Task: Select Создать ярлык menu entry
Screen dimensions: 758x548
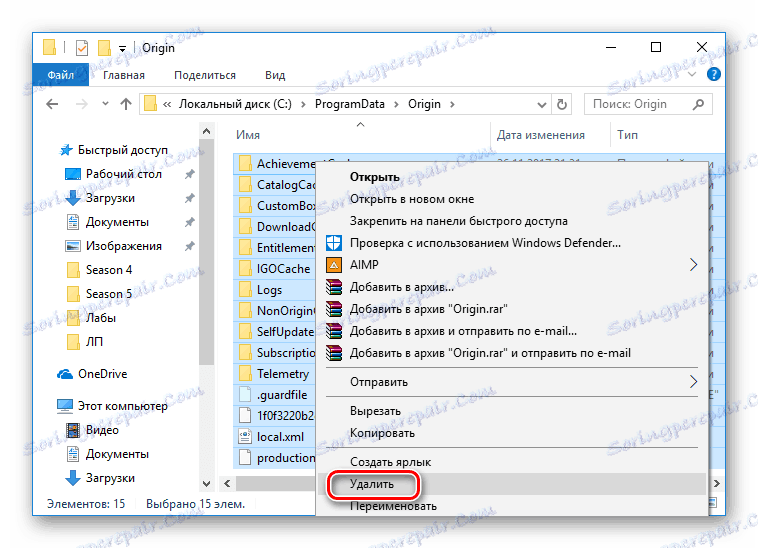Action: 512,462
